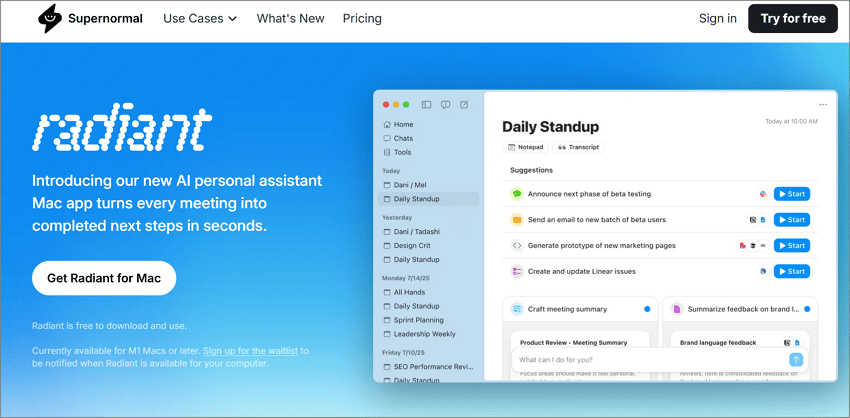Click the compose new note icon
The height and width of the screenshot is (418, 850).
pos(464,105)
